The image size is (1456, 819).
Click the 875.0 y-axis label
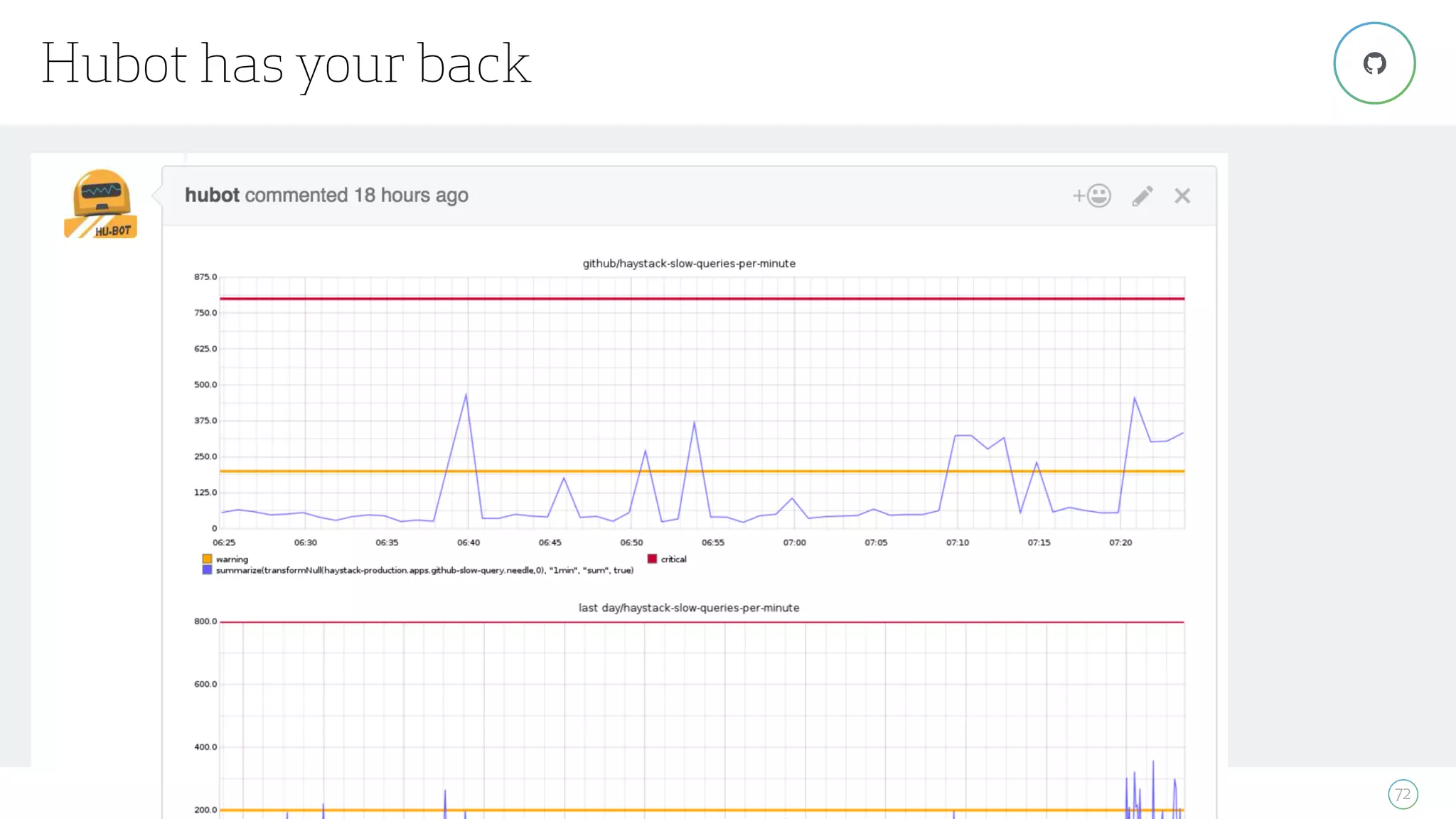click(x=205, y=277)
